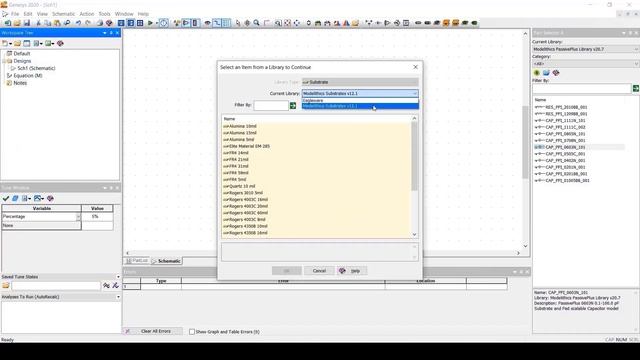Click the Save icon in the main toolbar
The width and height of the screenshot is (640, 360).
pos(27,23)
